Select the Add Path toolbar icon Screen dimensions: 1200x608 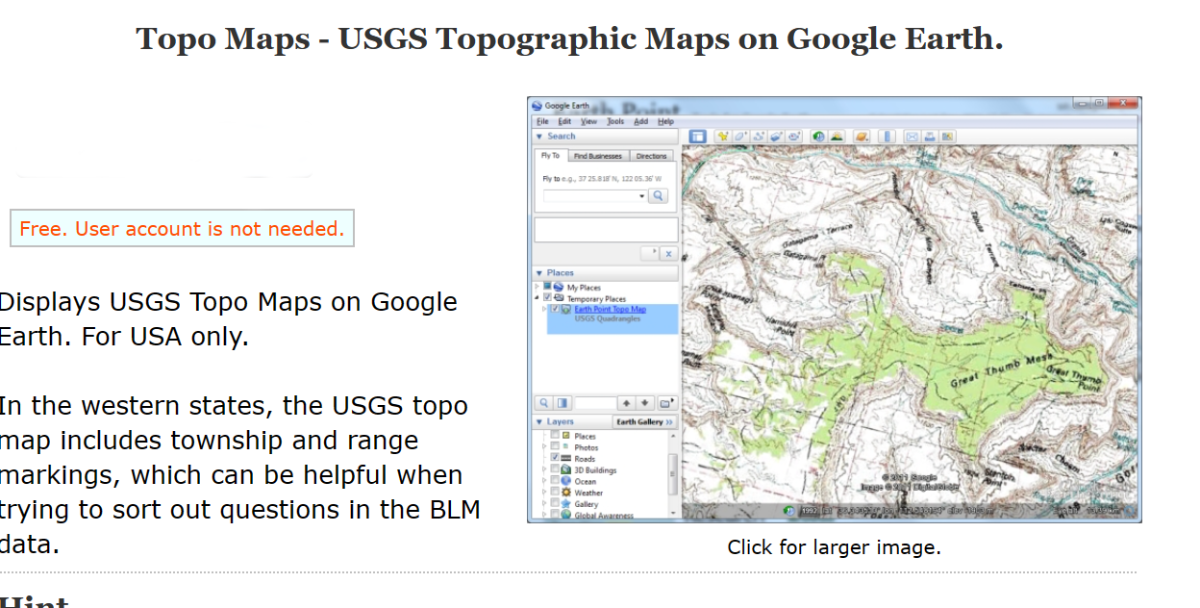point(759,136)
